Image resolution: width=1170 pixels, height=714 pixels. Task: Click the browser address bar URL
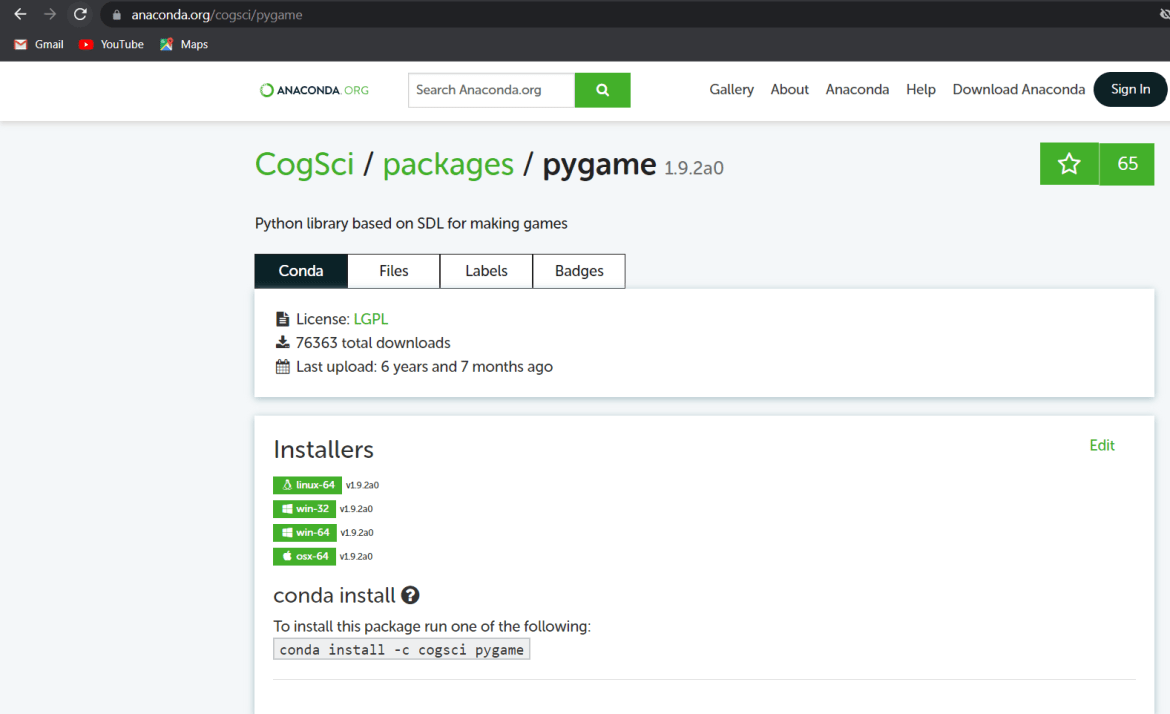[217, 15]
